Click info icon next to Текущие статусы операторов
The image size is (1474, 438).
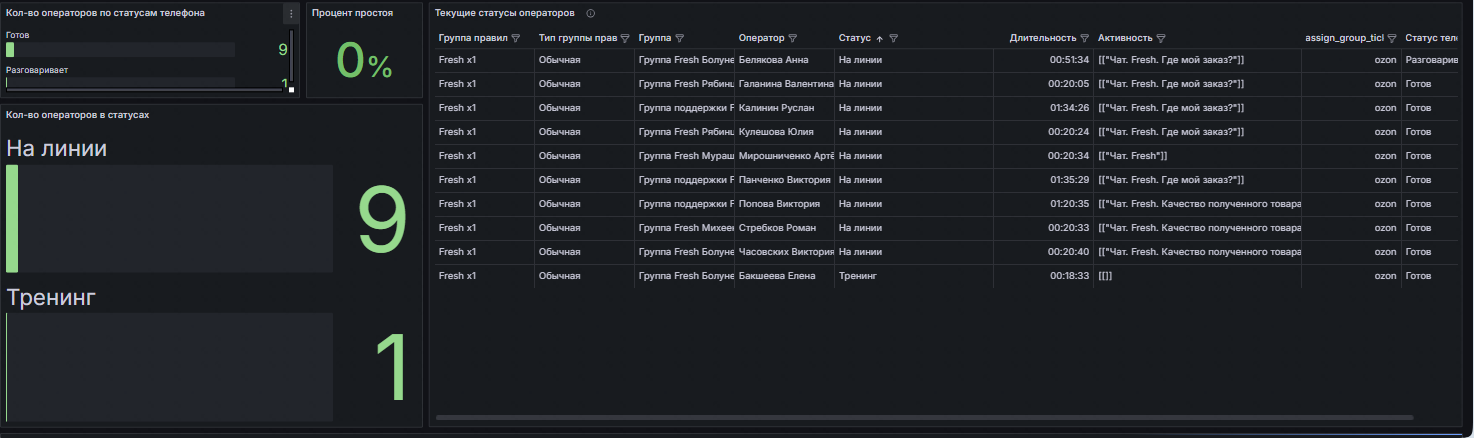(590, 13)
